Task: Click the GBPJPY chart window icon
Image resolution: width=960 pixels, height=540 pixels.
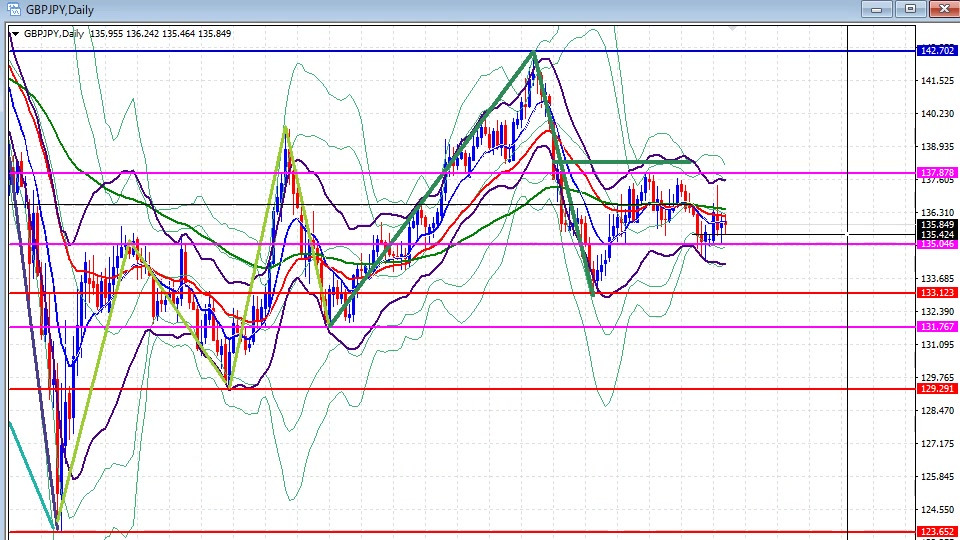Action: coord(13,9)
